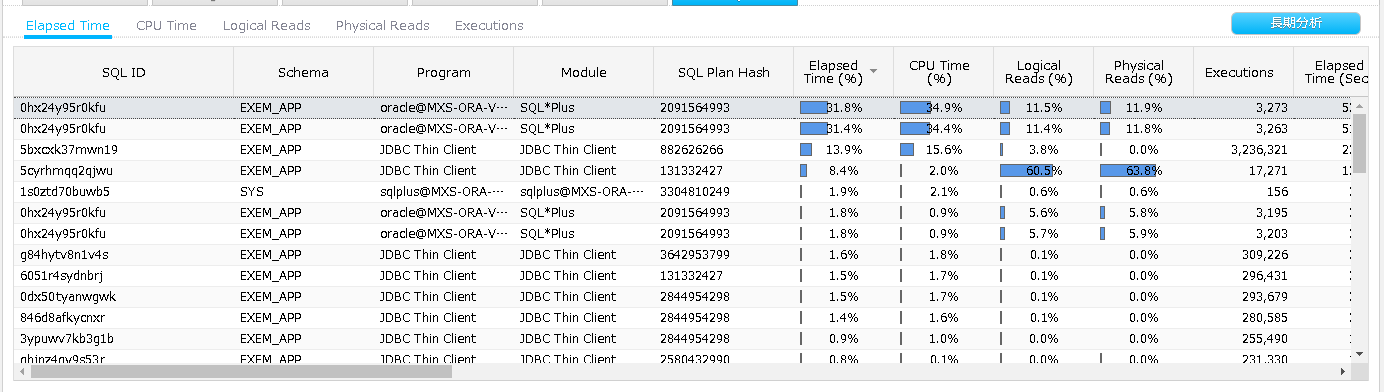Click the horizontal scrollbar left arrow

click(x=23, y=371)
